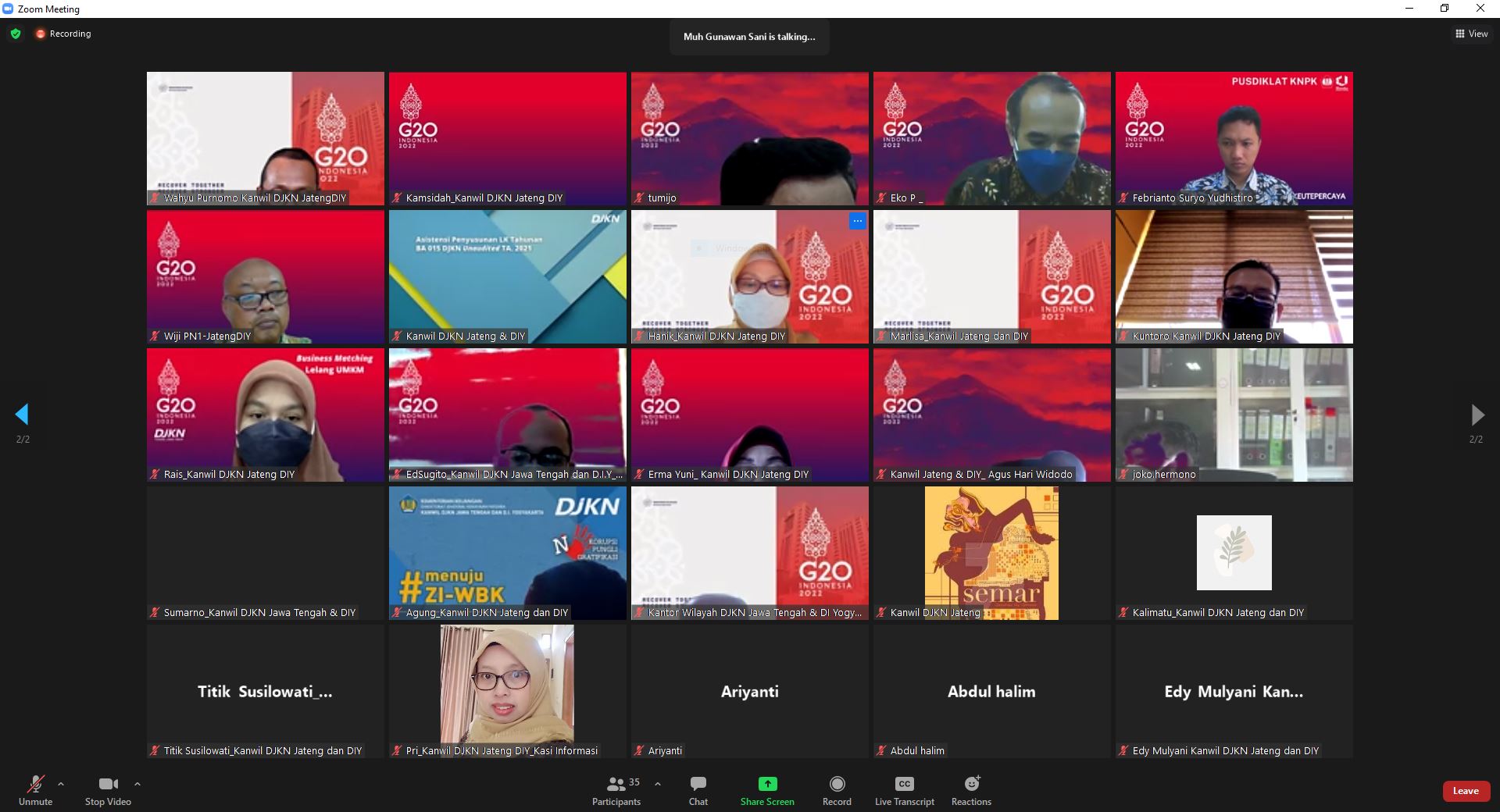
Task: Select Pri_Kanwil DJKN Kasi Informasi video tile
Action: (x=507, y=690)
